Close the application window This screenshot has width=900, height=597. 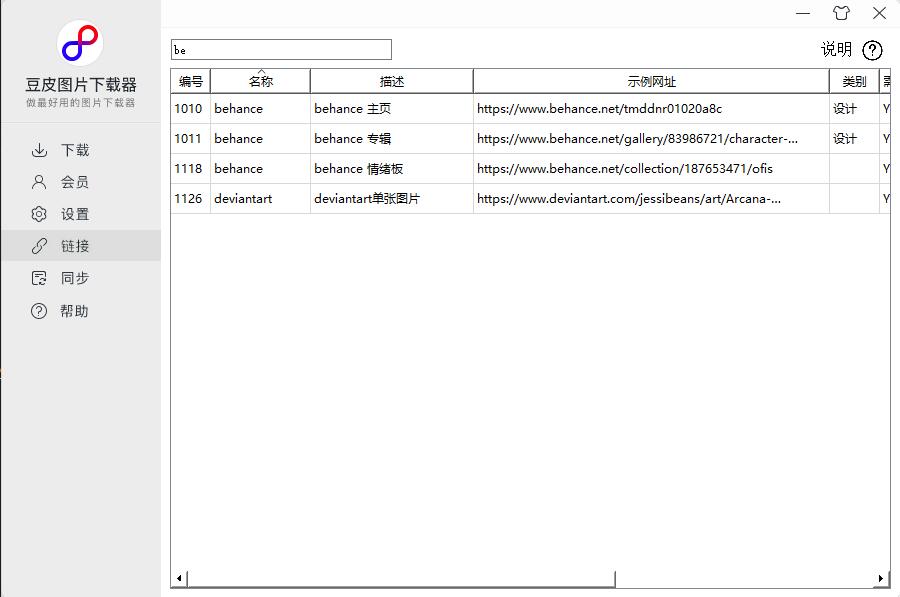[x=879, y=13]
